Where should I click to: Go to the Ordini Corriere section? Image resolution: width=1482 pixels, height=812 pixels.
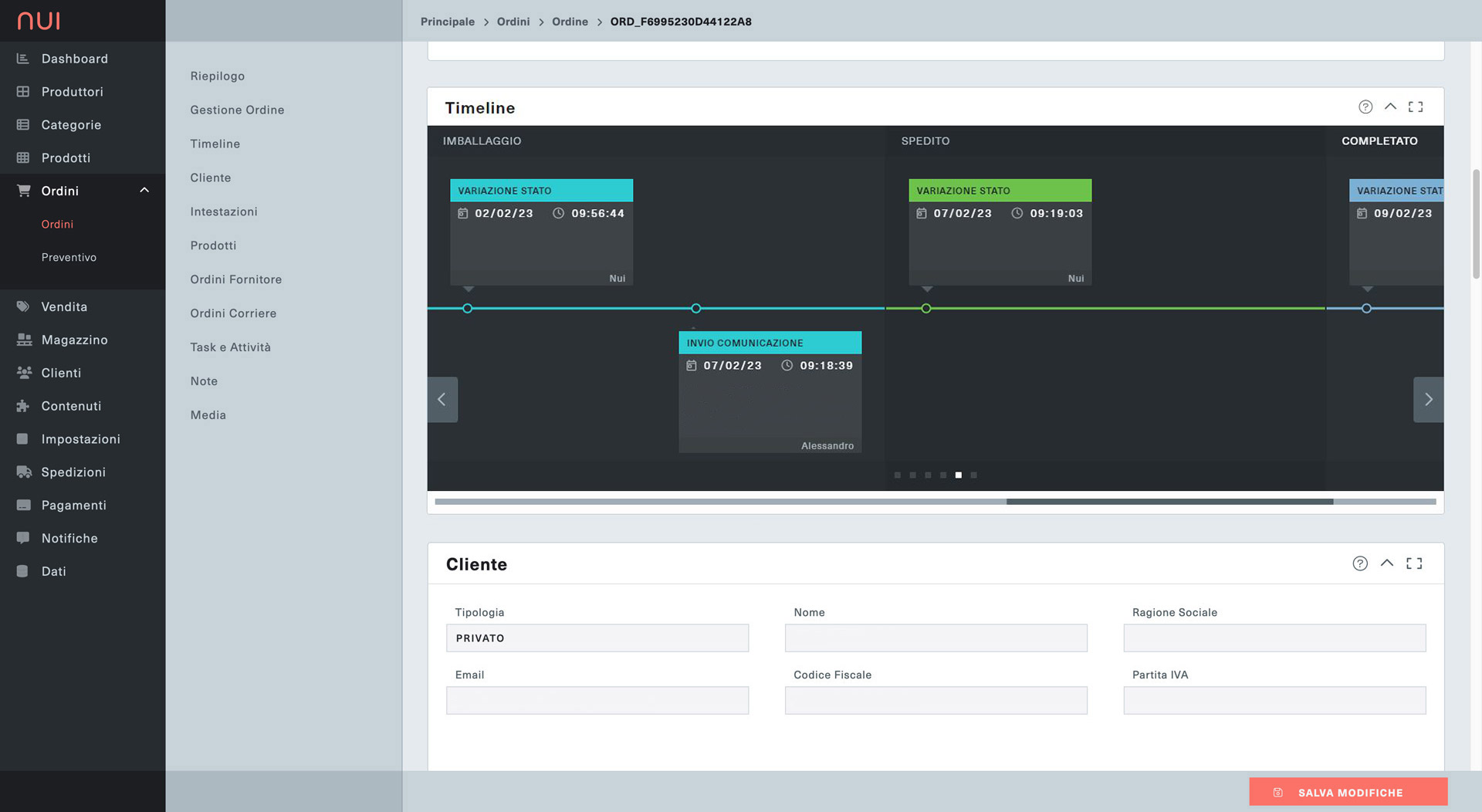coord(233,313)
